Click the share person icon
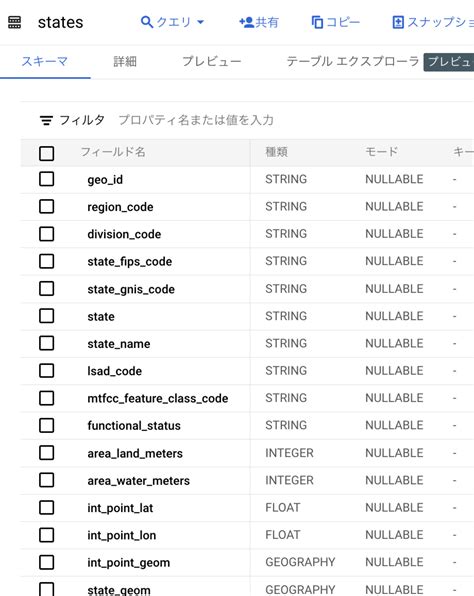Viewport: 474px width, 596px height. 246,22
